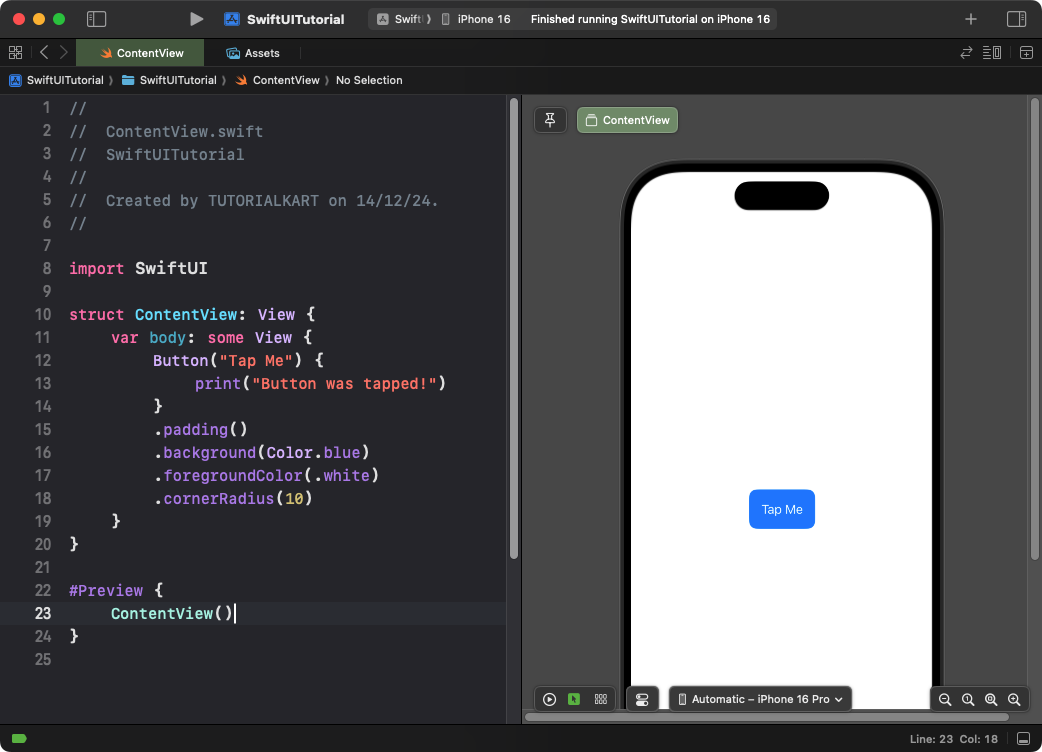Open preview variants grid view

(x=601, y=699)
